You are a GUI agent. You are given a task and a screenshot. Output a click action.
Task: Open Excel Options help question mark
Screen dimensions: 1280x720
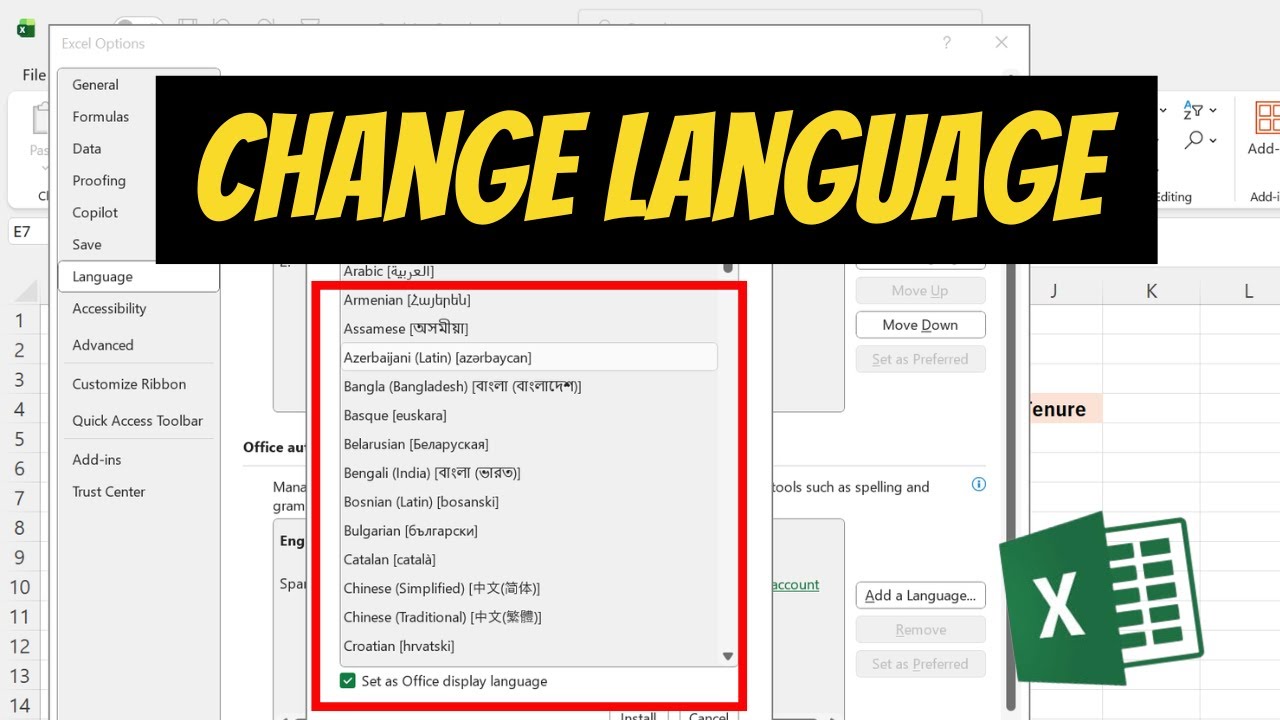pos(947,43)
